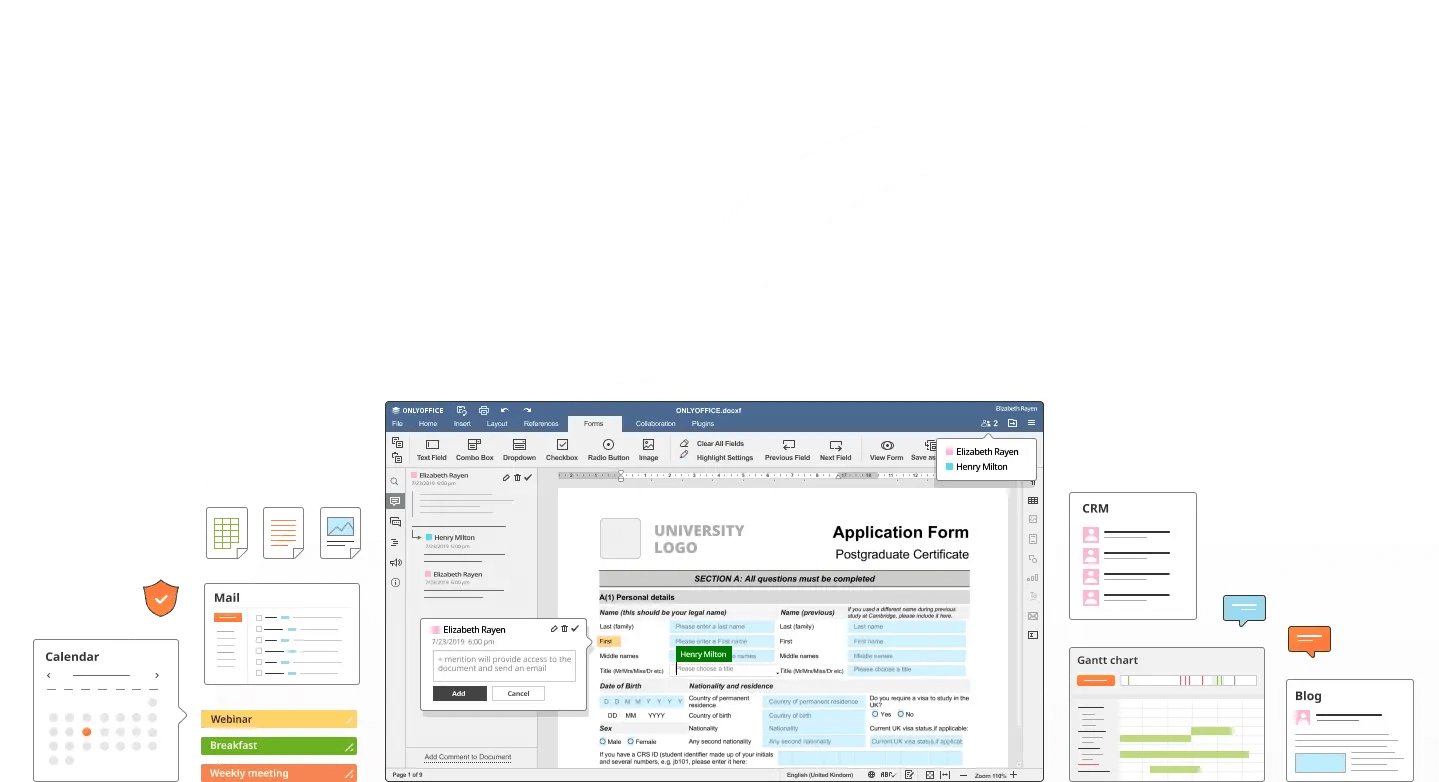
Task: Delete the comment in the popup
Action: 564,629
